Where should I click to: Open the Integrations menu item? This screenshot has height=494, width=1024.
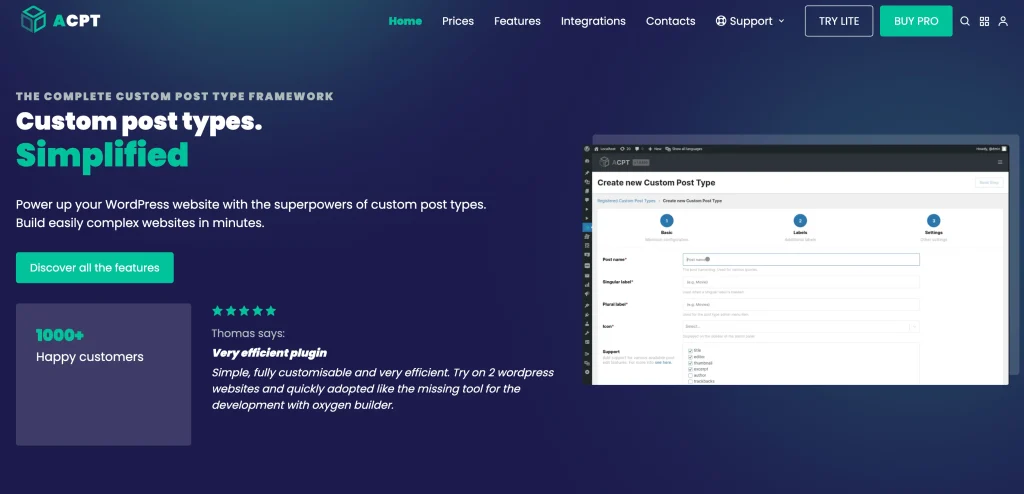click(593, 21)
